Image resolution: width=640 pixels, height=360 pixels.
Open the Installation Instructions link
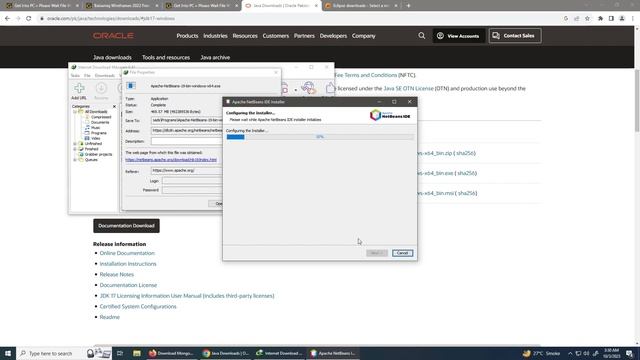[128, 264]
